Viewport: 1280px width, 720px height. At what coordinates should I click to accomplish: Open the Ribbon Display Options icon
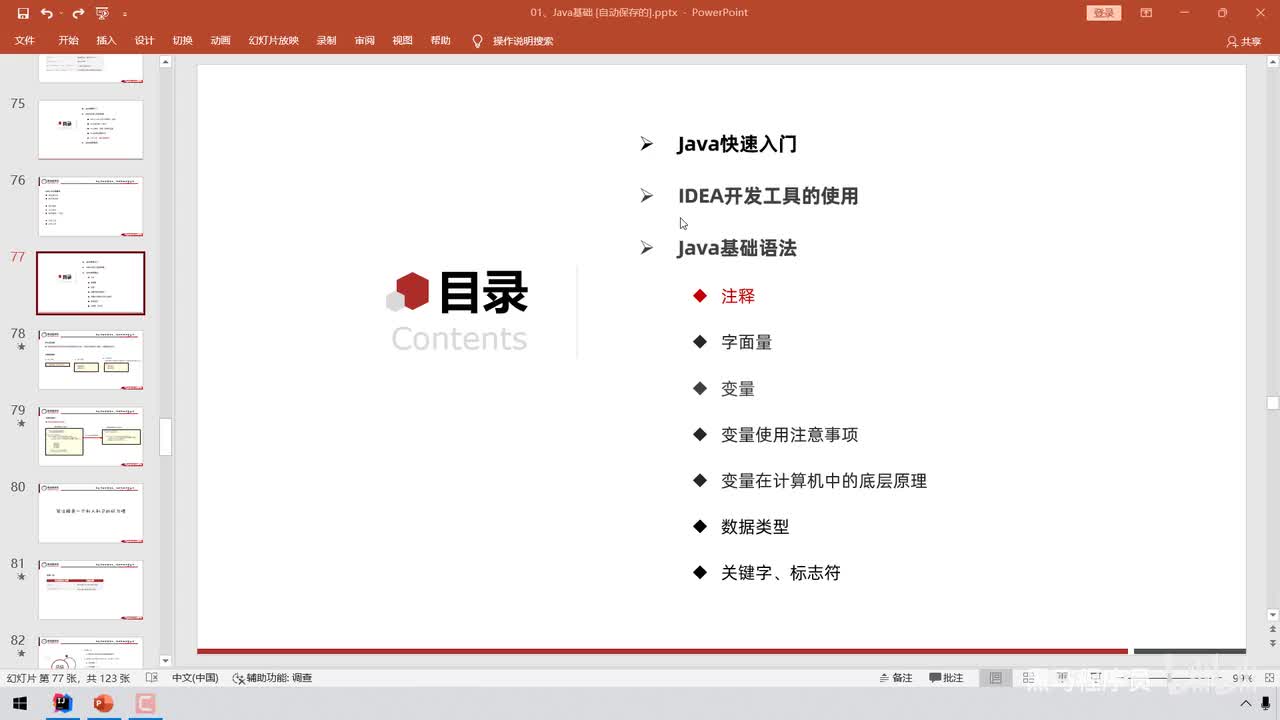(1145, 13)
